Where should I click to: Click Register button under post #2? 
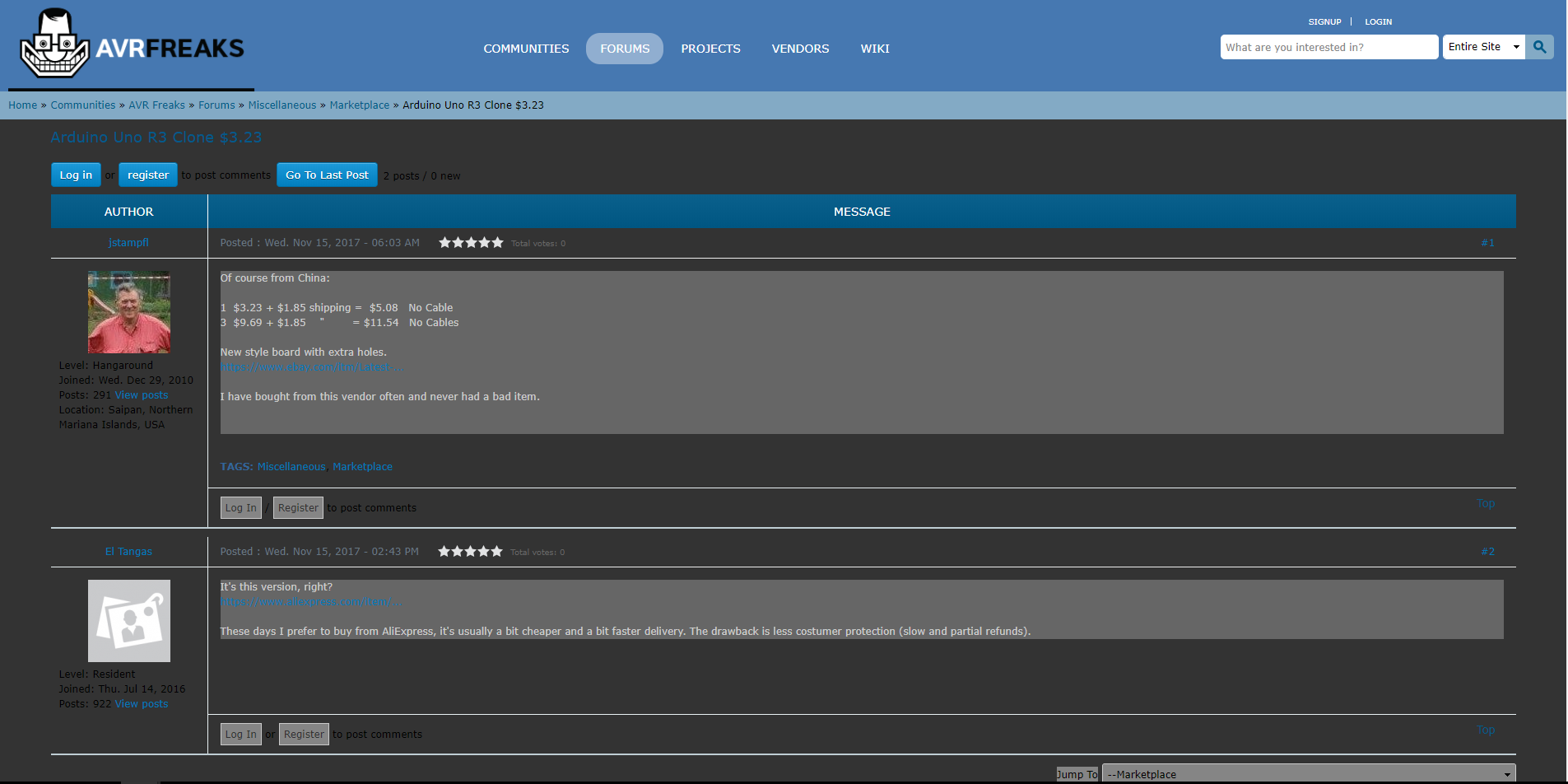[304, 735]
